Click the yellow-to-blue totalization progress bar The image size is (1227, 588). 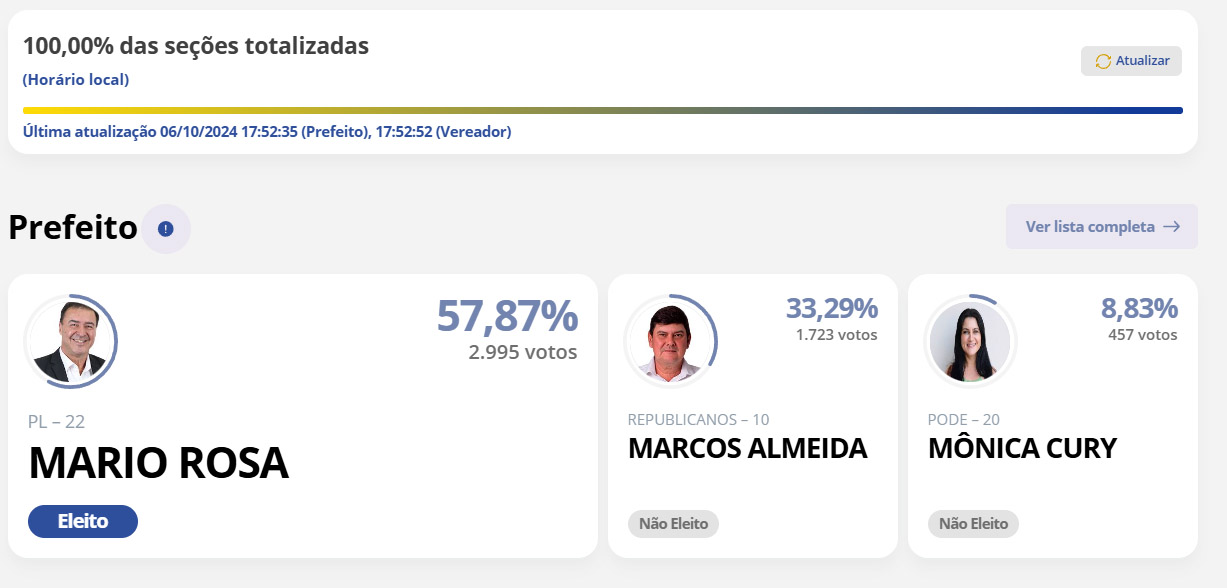click(602, 110)
